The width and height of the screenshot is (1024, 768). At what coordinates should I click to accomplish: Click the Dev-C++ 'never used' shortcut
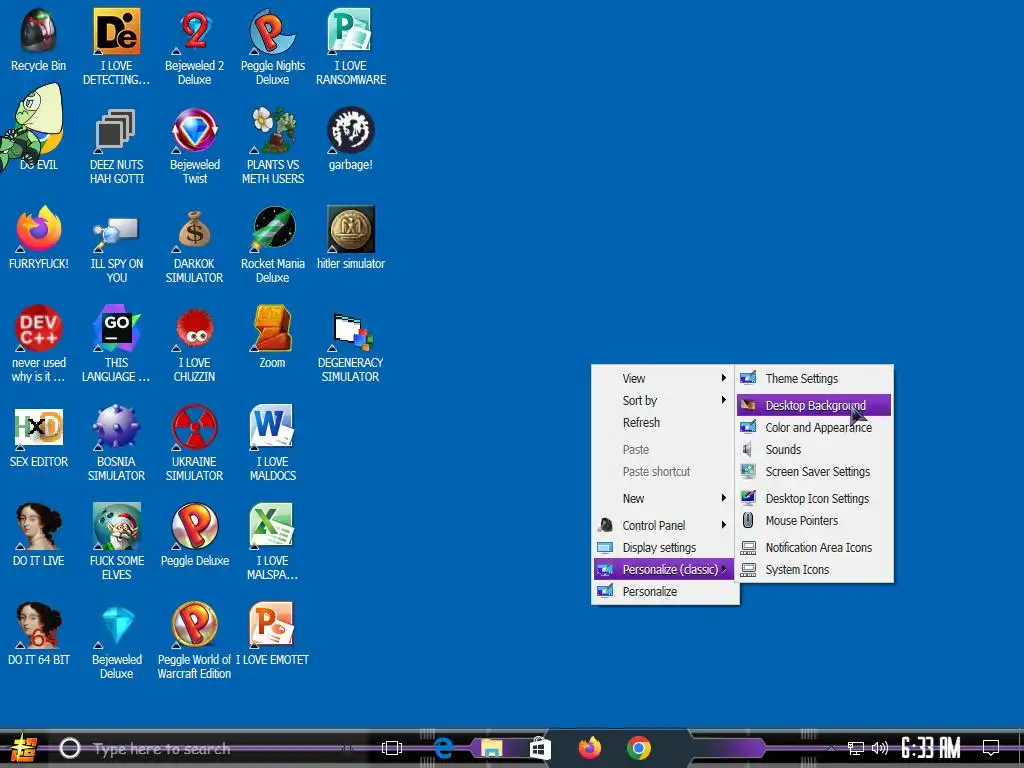(x=39, y=328)
